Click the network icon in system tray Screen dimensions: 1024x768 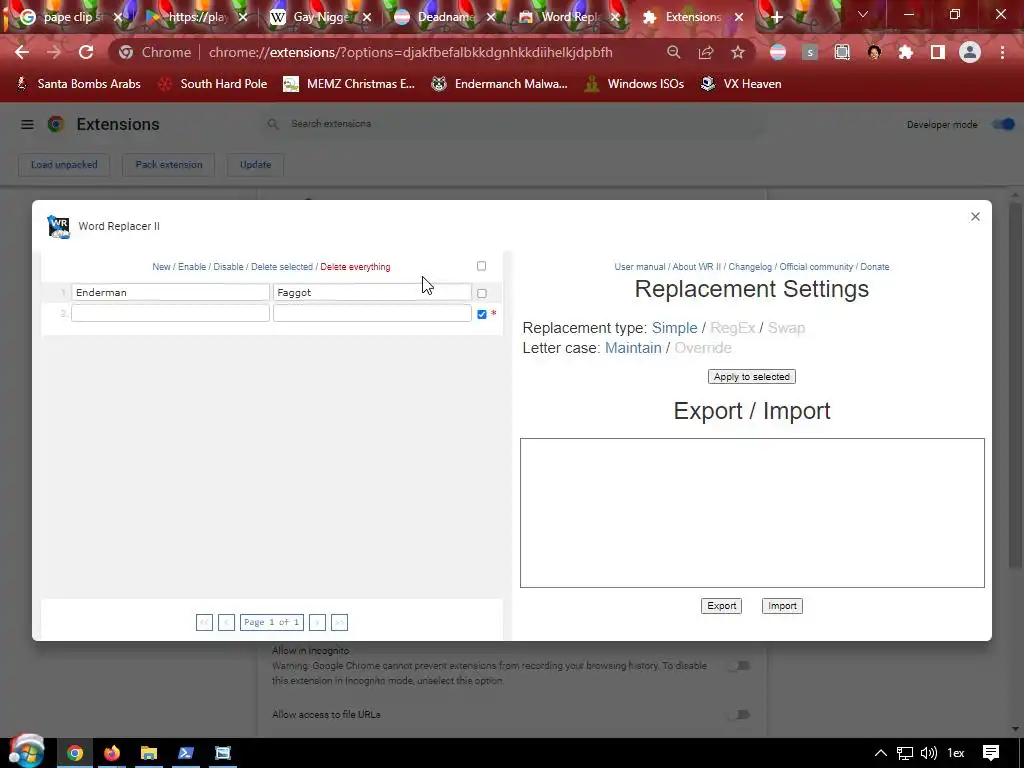coord(904,753)
